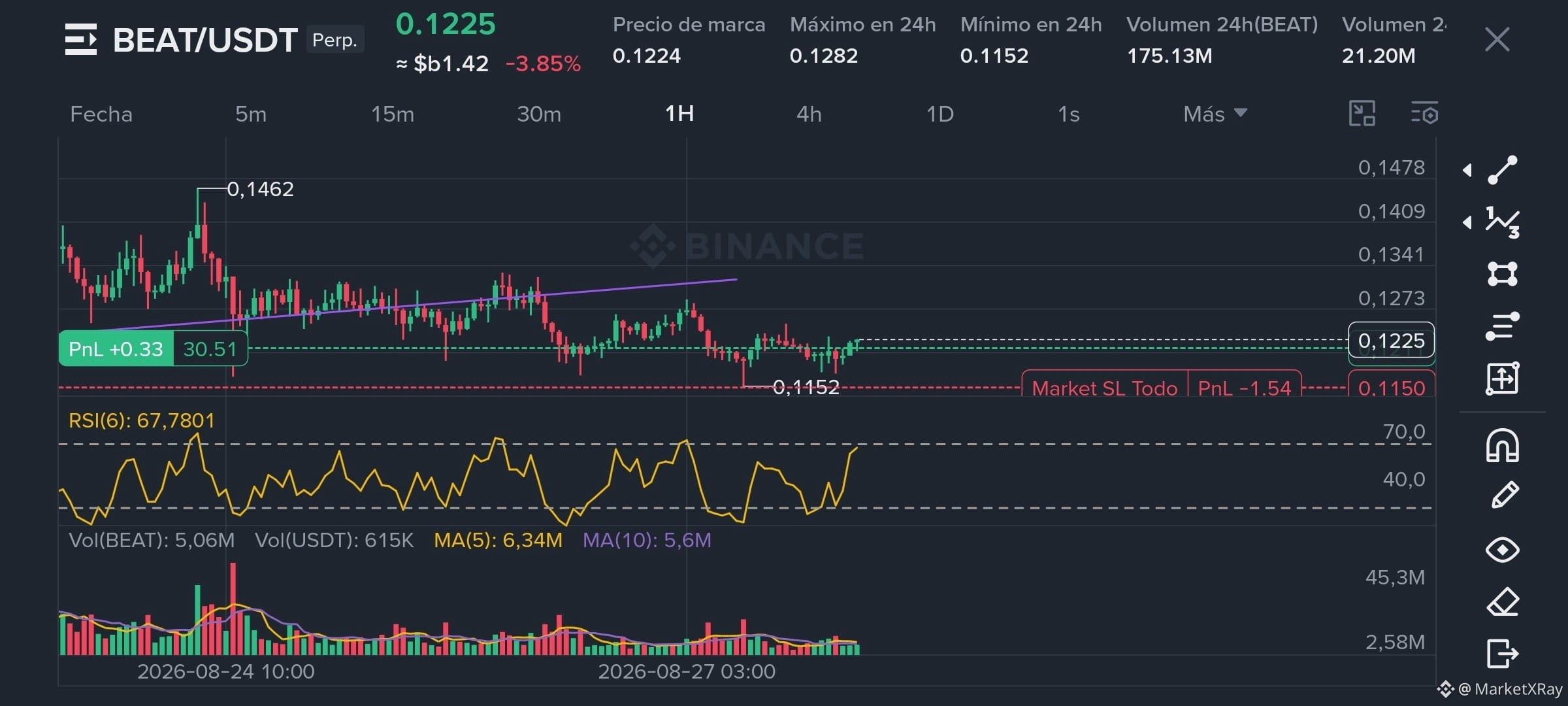Open the Más timeframe dropdown
1568x706 pixels.
[x=1215, y=114]
